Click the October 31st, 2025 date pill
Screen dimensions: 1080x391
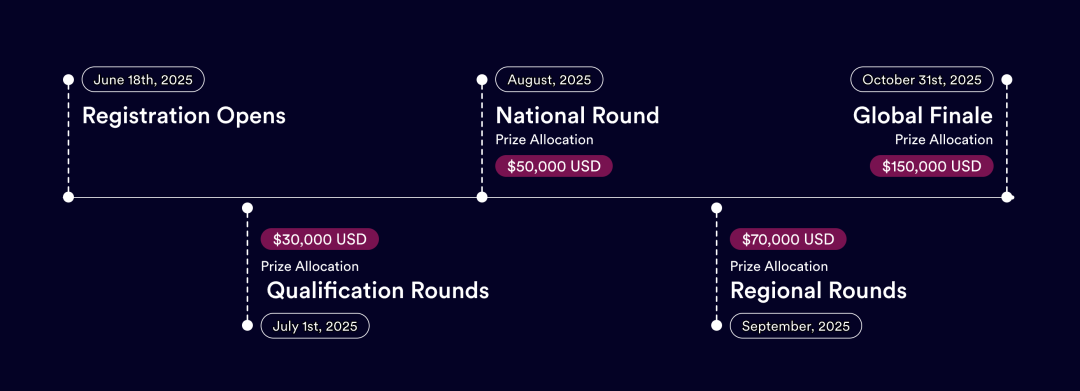click(x=922, y=79)
